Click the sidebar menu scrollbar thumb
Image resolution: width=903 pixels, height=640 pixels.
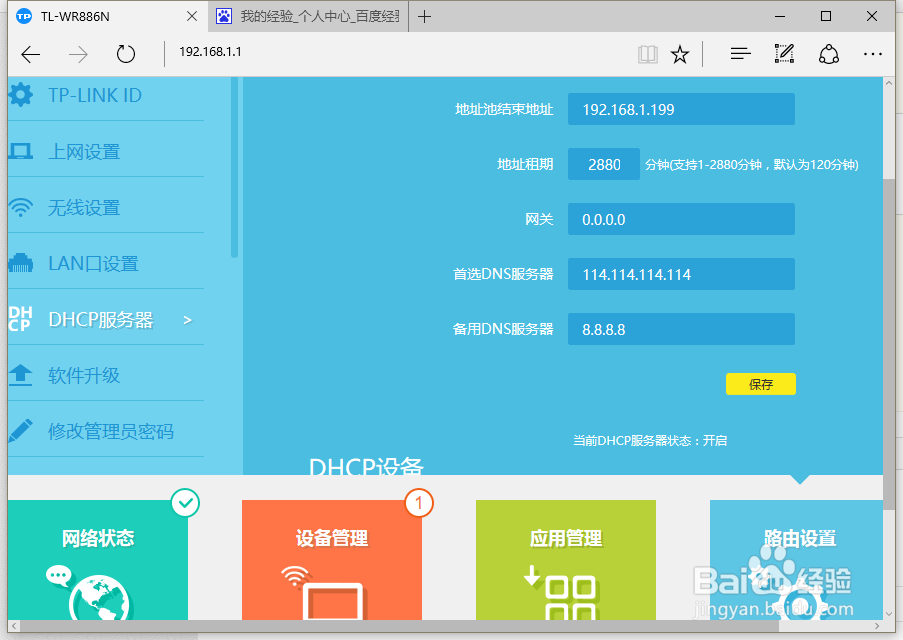234,167
